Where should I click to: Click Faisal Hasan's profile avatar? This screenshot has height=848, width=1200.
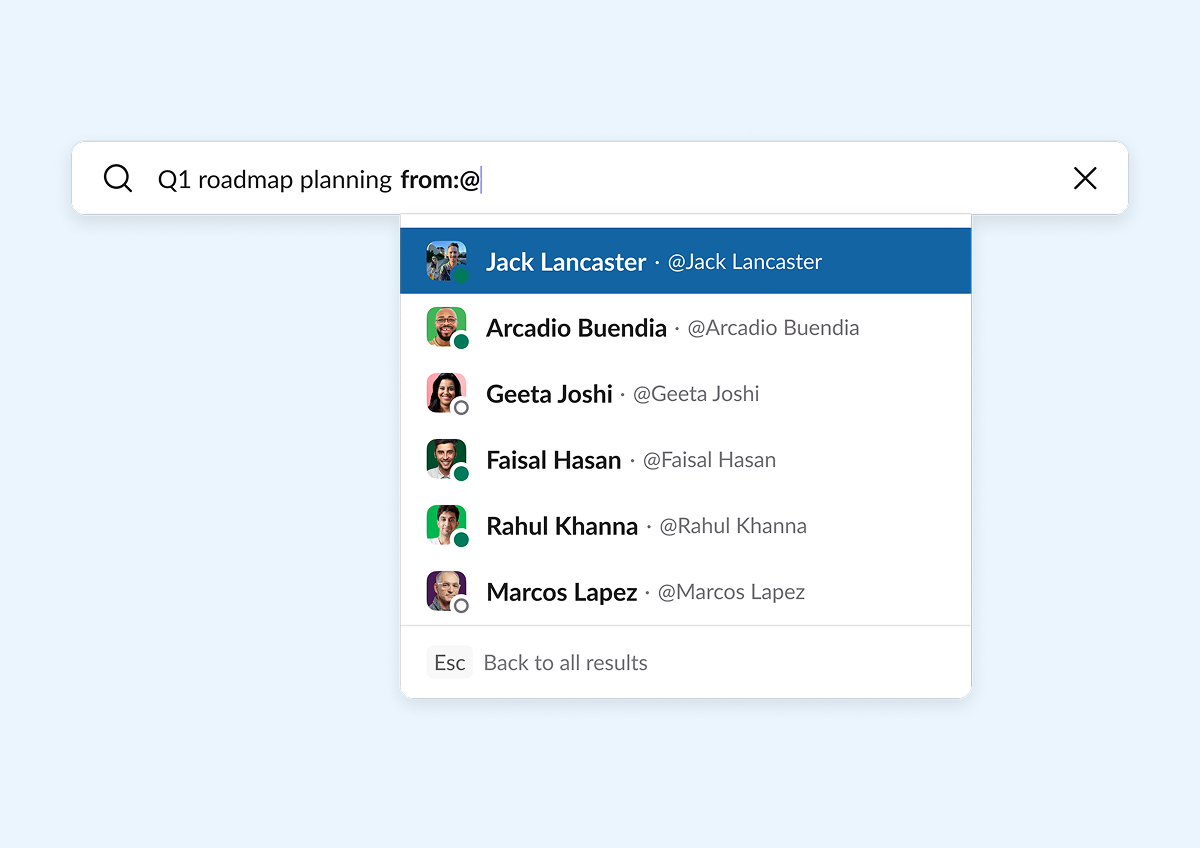click(x=446, y=459)
